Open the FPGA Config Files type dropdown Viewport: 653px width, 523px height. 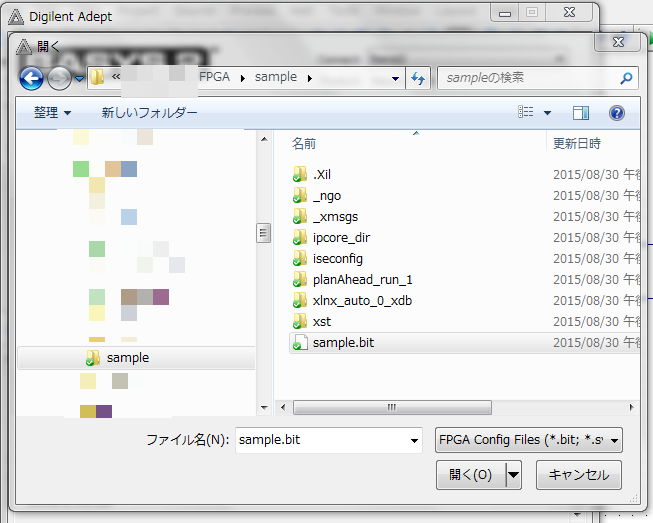(x=529, y=440)
